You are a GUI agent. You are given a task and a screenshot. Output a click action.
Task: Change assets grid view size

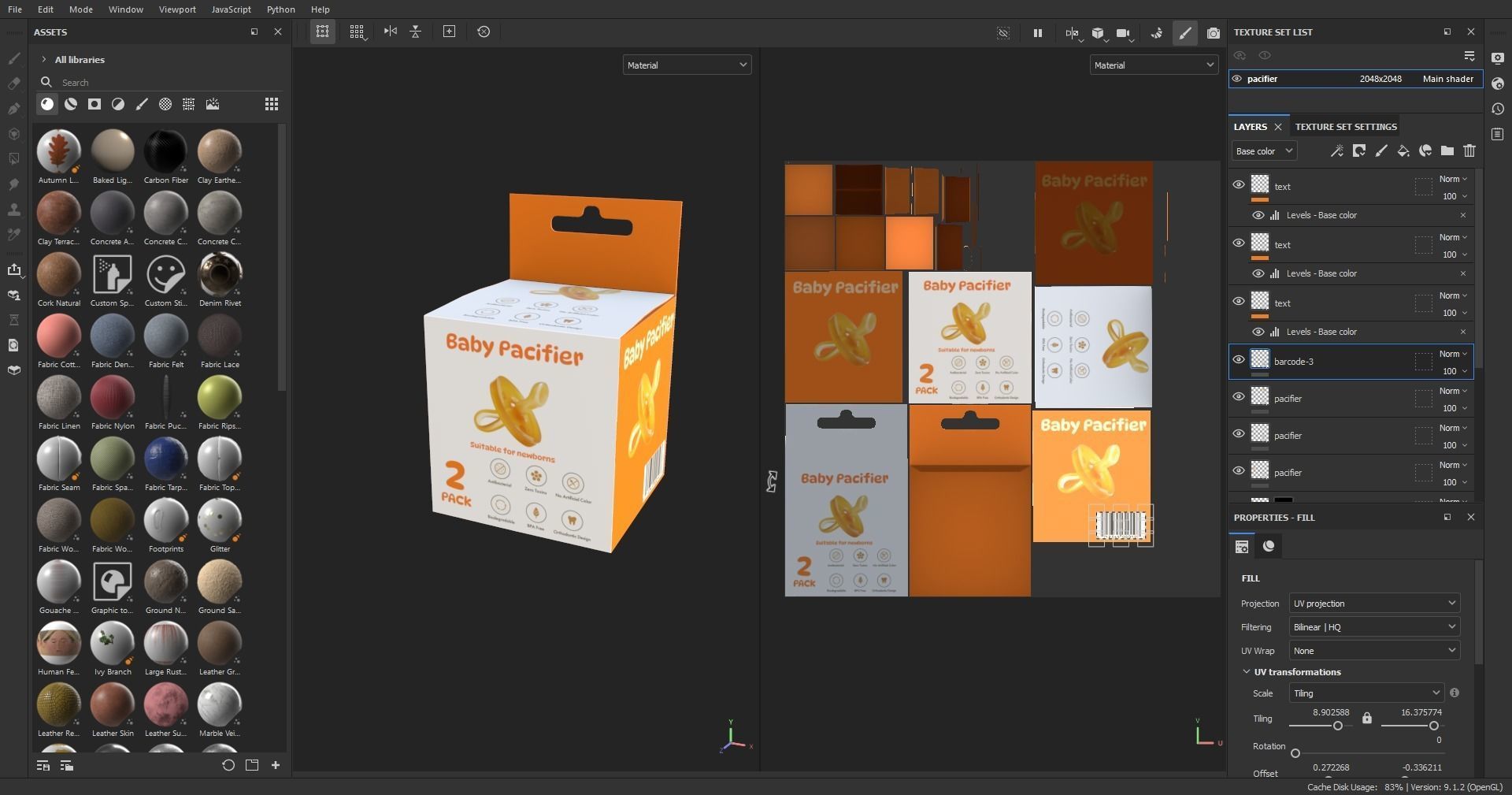coord(272,104)
